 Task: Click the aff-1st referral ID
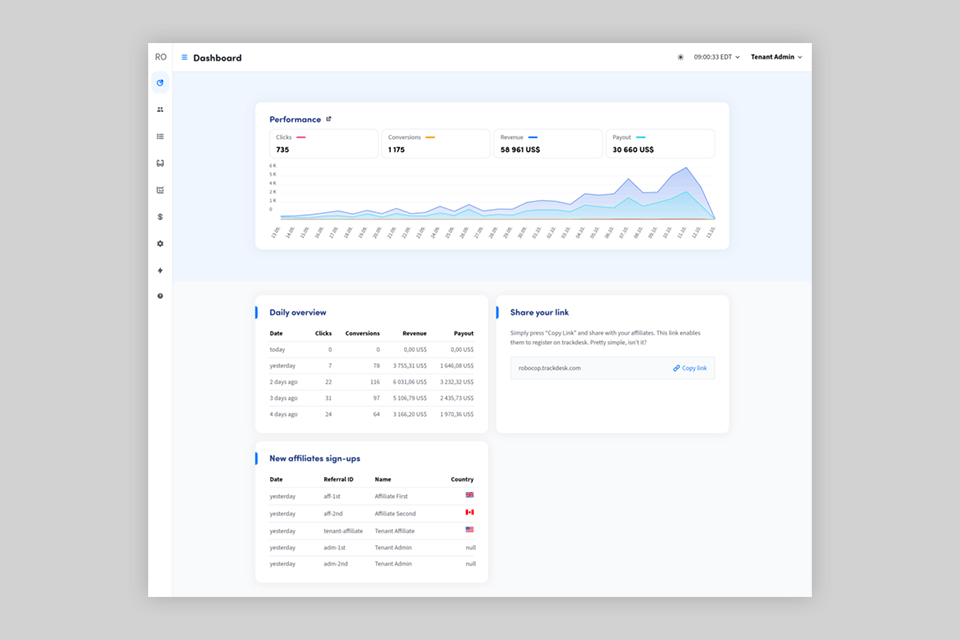coord(332,496)
